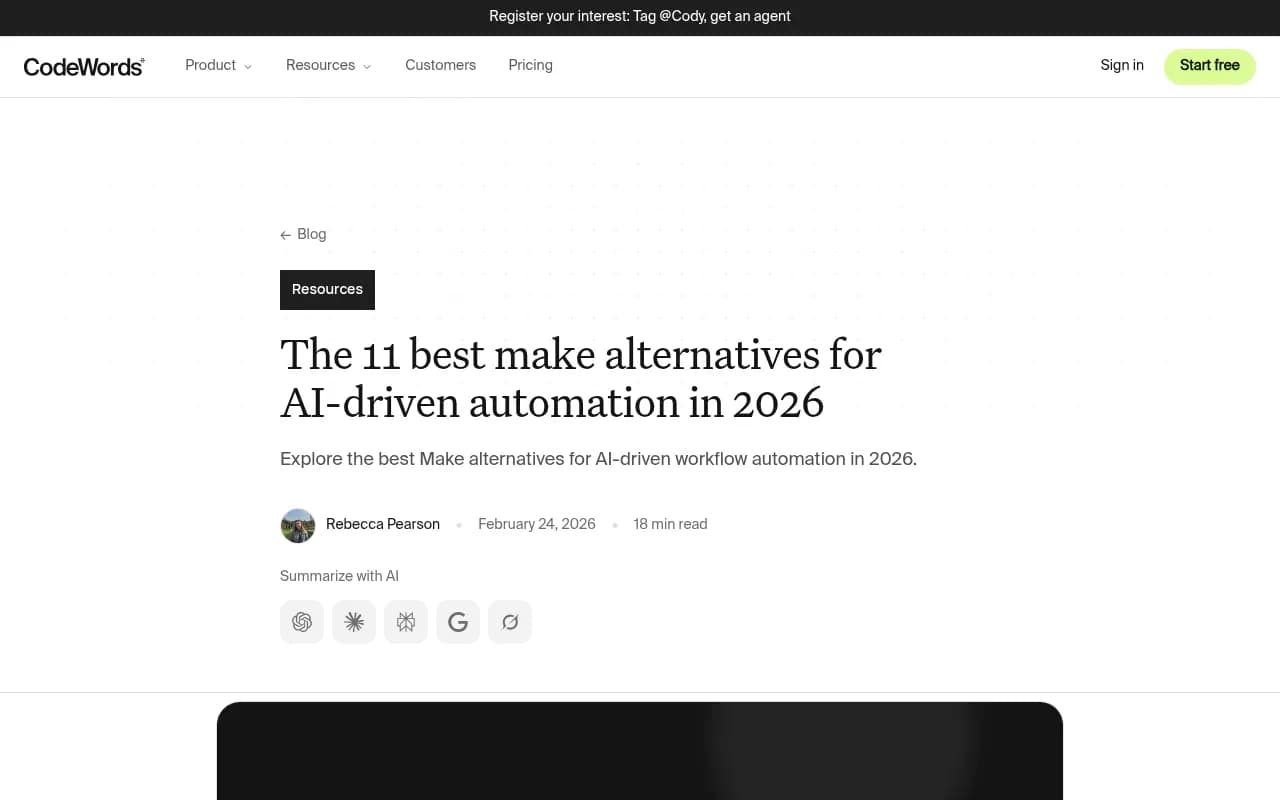Click the subtitle starting "Explore the best Make"

coord(598,459)
